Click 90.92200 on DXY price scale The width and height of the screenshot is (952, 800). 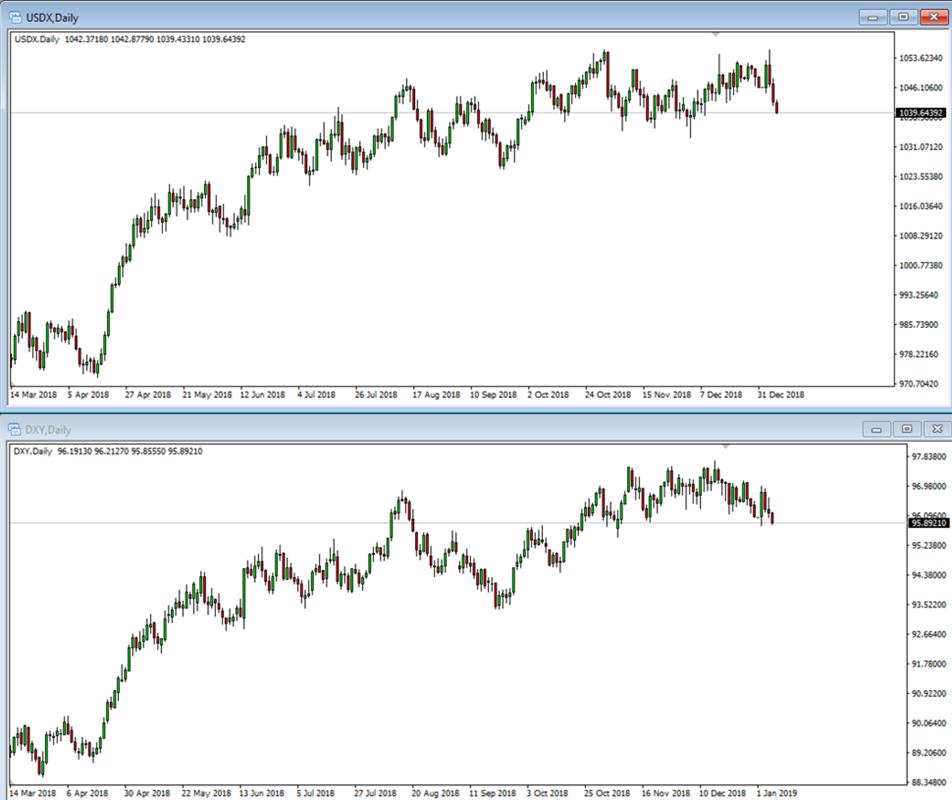(x=929, y=693)
